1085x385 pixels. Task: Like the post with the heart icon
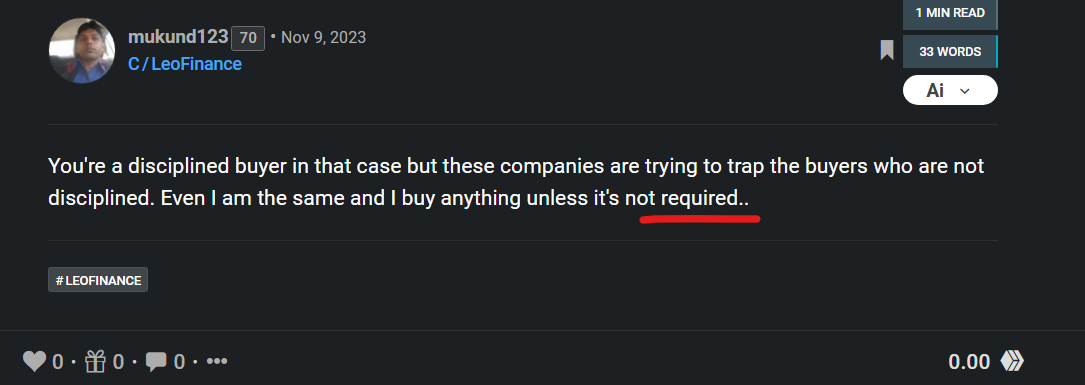34,361
